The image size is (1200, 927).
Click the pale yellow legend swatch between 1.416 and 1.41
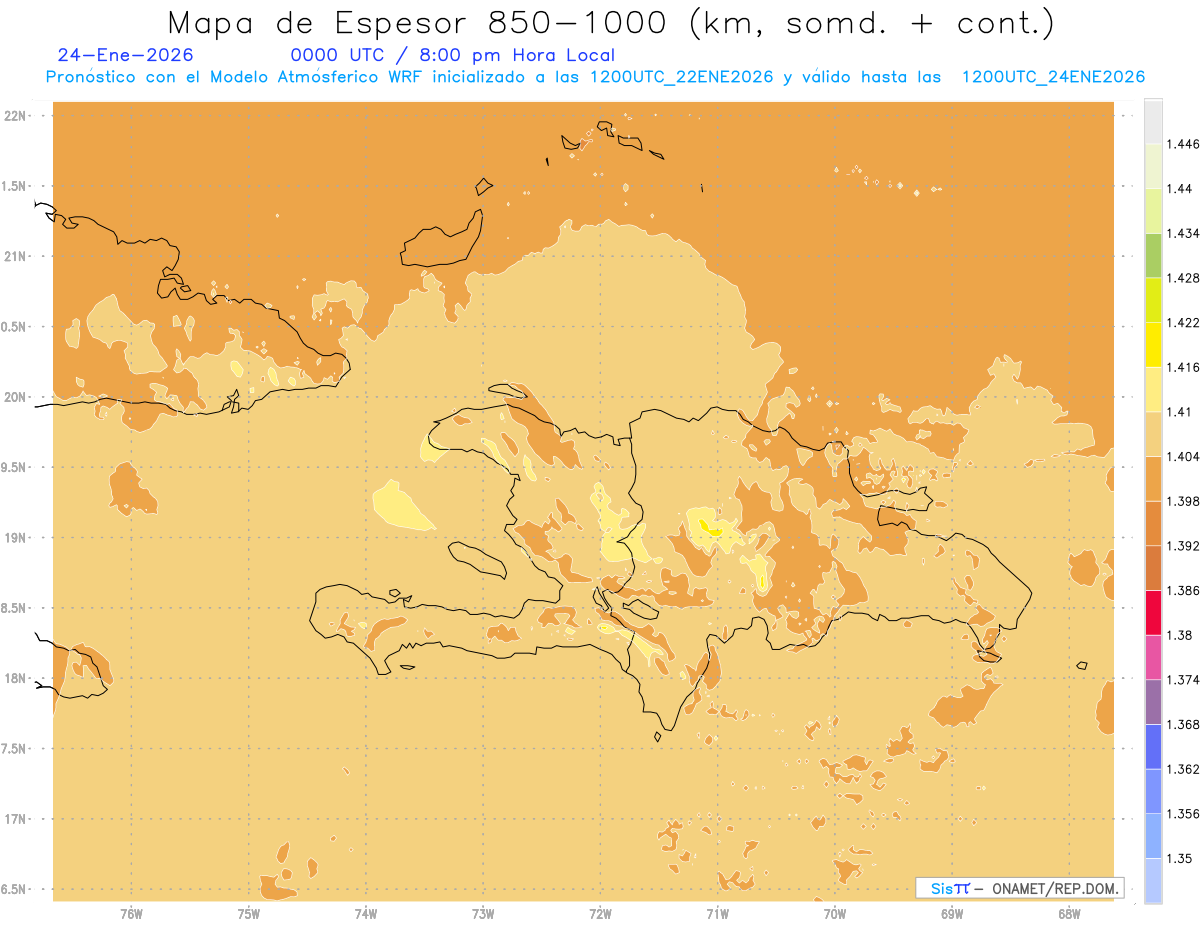pos(1153,389)
